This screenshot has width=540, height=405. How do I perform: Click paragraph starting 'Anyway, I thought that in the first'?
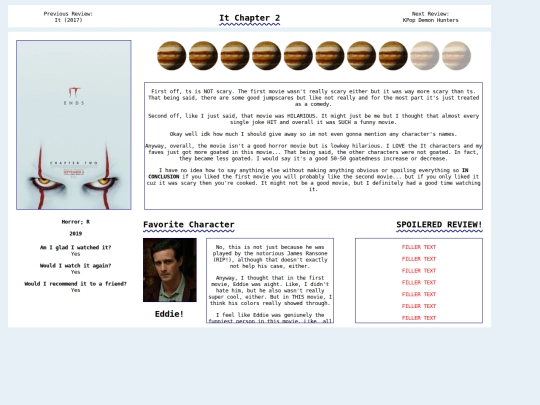tap(270, 290)
